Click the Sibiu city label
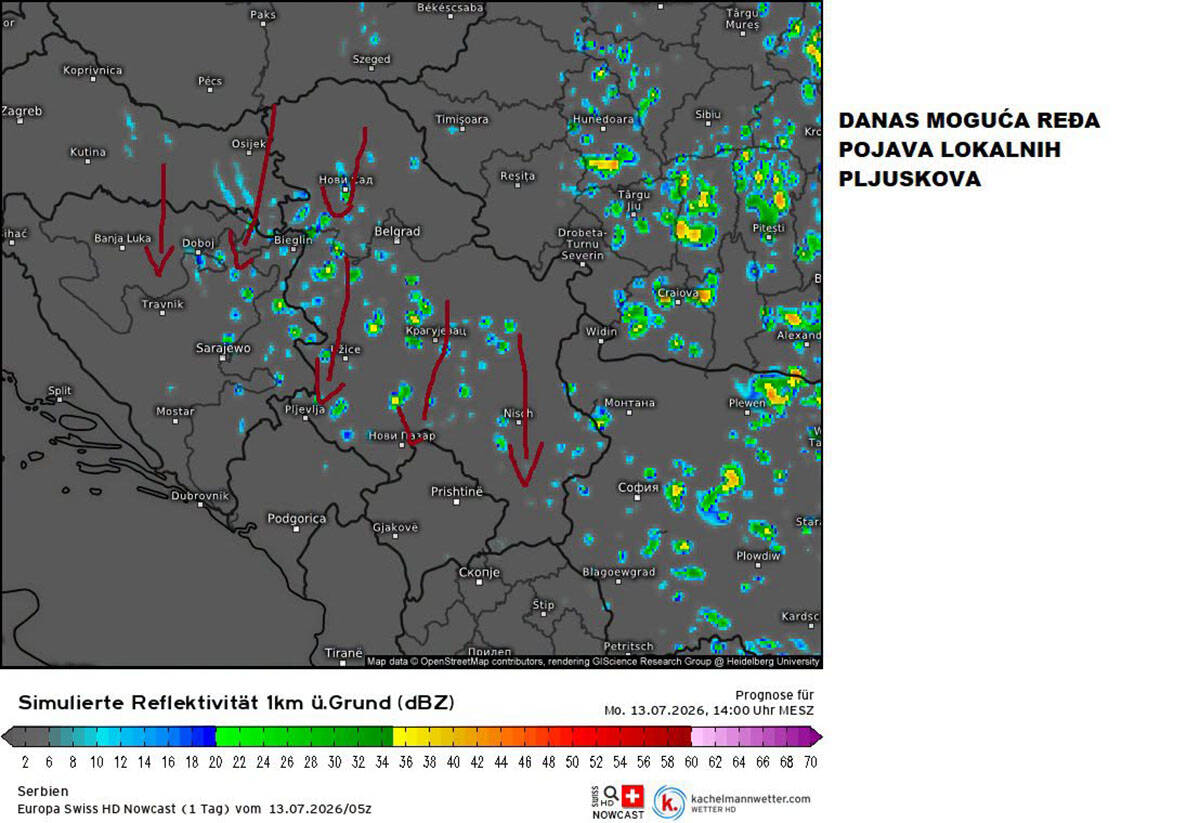The height and width of the screenshot is (823, 1200). pyautogui.click(x=707, y=115)
